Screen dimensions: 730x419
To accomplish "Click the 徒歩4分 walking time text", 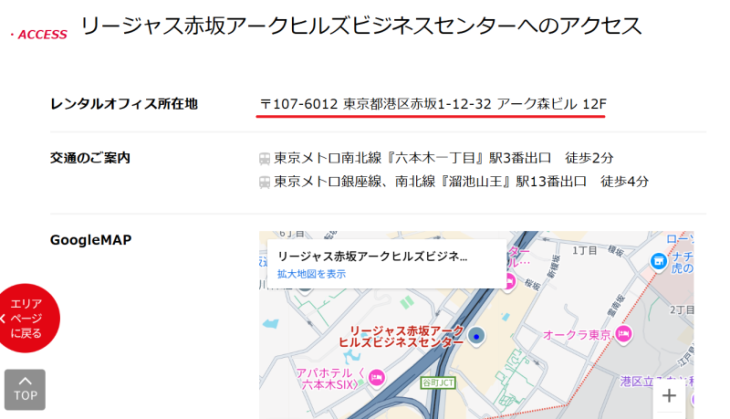I will [624, 181].
